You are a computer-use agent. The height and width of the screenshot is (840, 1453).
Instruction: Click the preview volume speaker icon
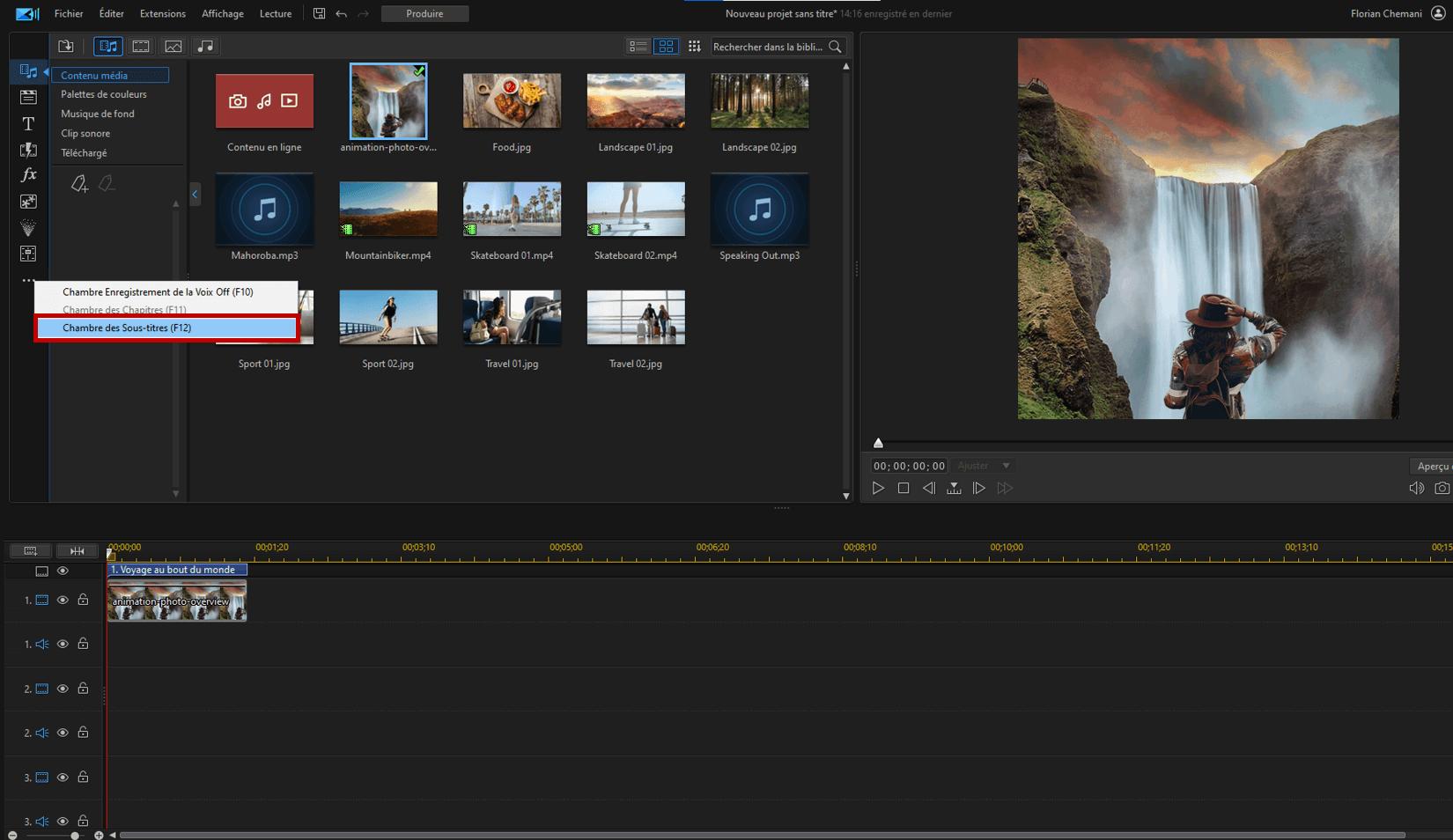coord(1416,488)
